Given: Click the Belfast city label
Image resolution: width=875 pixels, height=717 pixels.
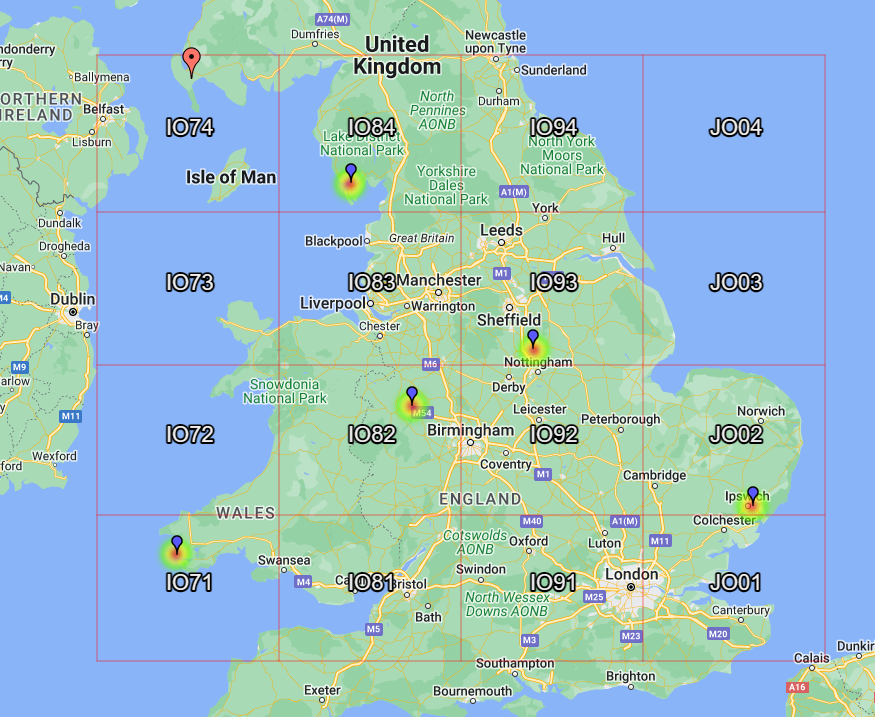Looking at the screenshot, I should click(x=104, y=109).
